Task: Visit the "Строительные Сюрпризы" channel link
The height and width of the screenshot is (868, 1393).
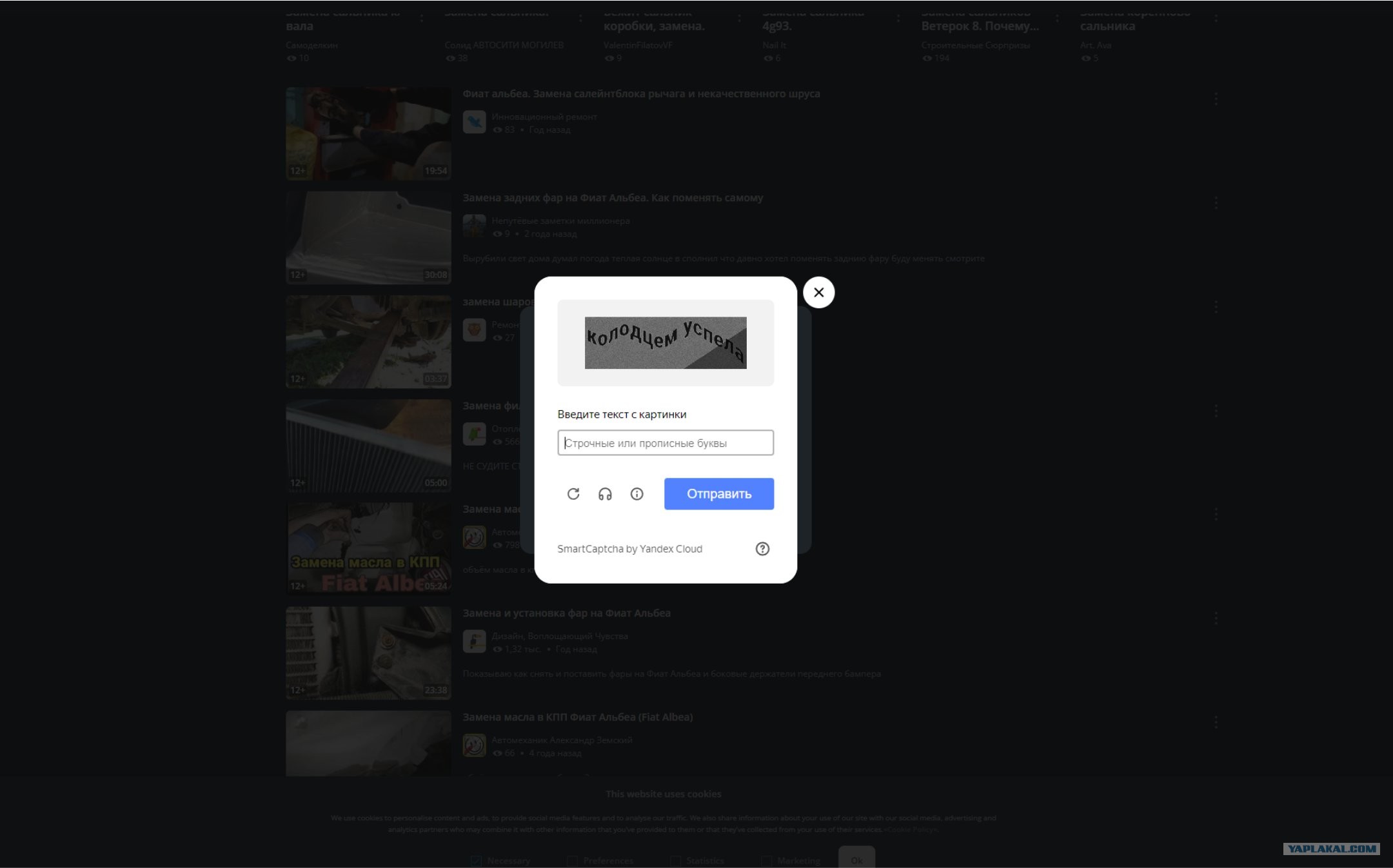Action: pyautogui.click(x=976, y=45)
